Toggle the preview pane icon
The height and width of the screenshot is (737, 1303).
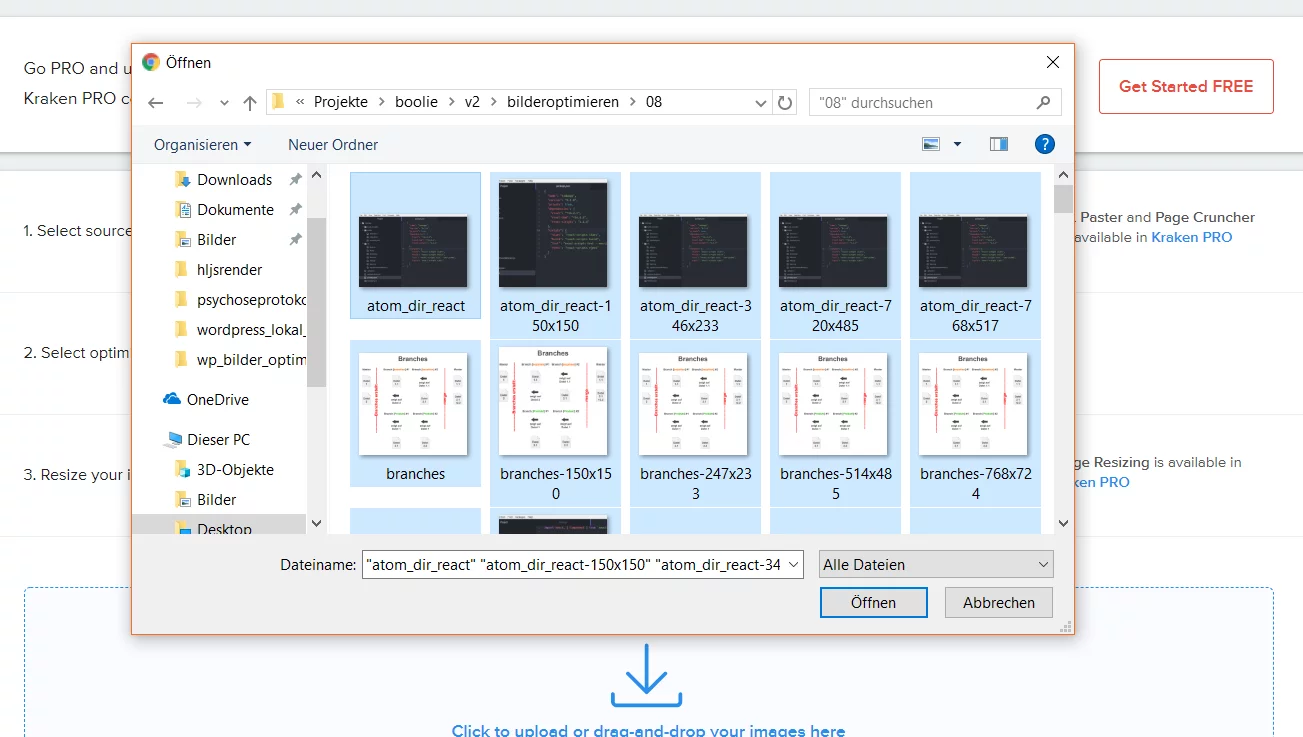[999, 144]
